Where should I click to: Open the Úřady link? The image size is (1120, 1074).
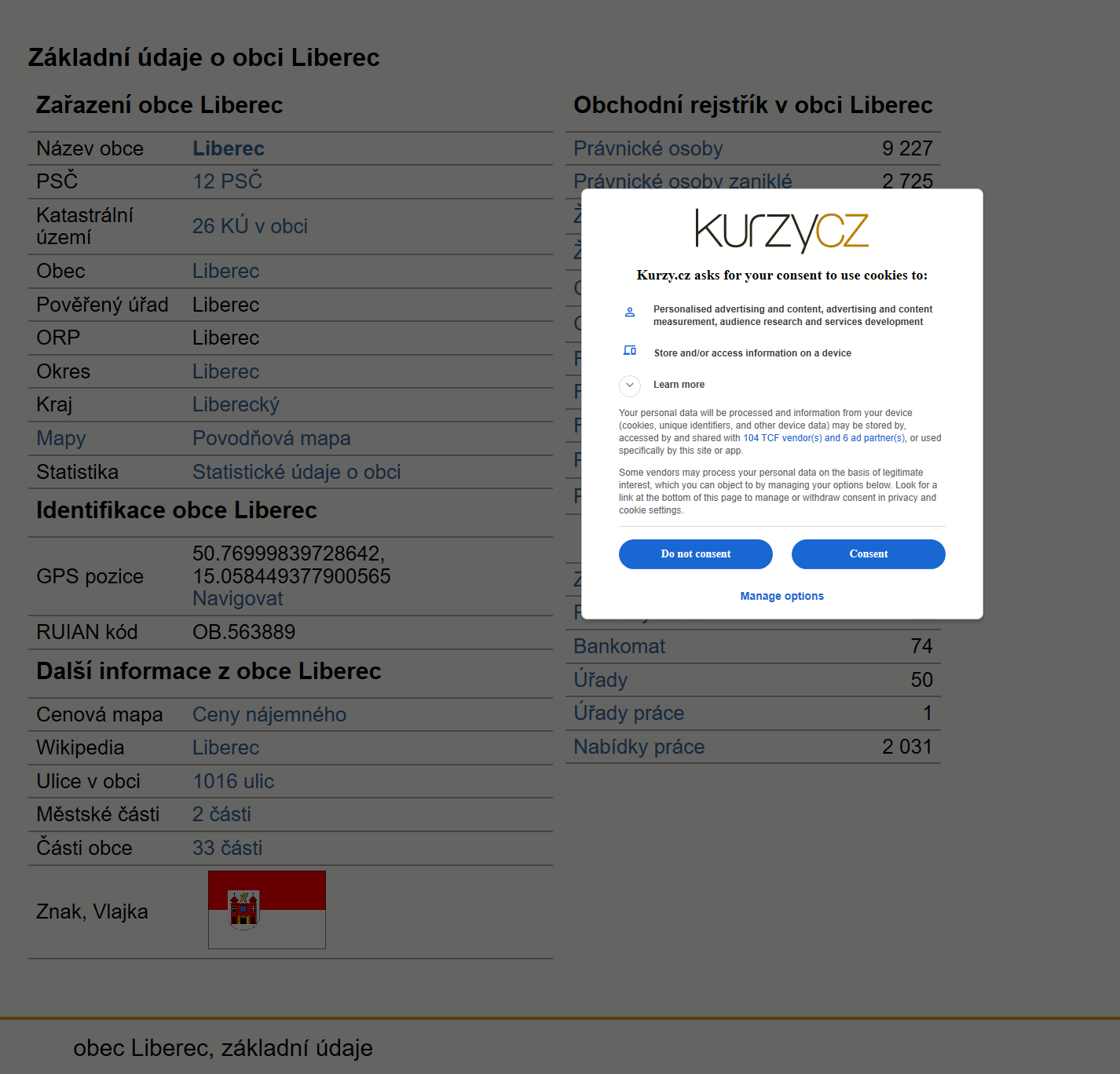pyautogui.click(x=601, y=680)
